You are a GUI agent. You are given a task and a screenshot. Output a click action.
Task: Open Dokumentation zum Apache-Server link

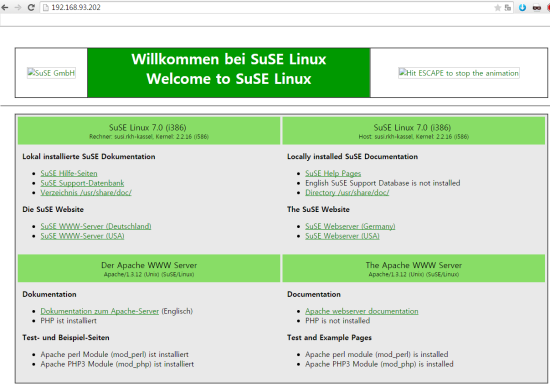pyautogui.click(x=100, y=311)
